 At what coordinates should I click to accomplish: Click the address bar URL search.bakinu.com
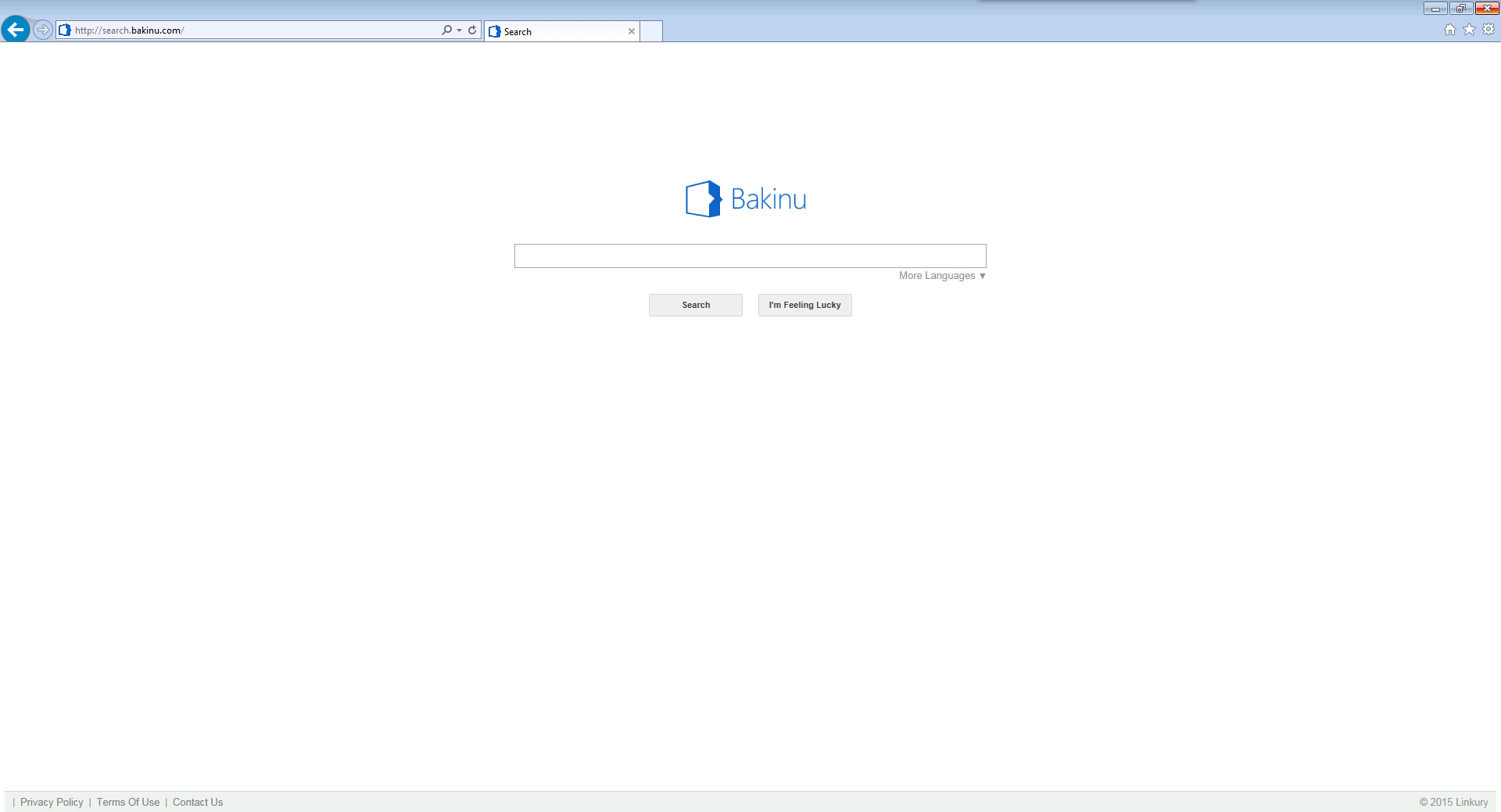pos(129,30)
